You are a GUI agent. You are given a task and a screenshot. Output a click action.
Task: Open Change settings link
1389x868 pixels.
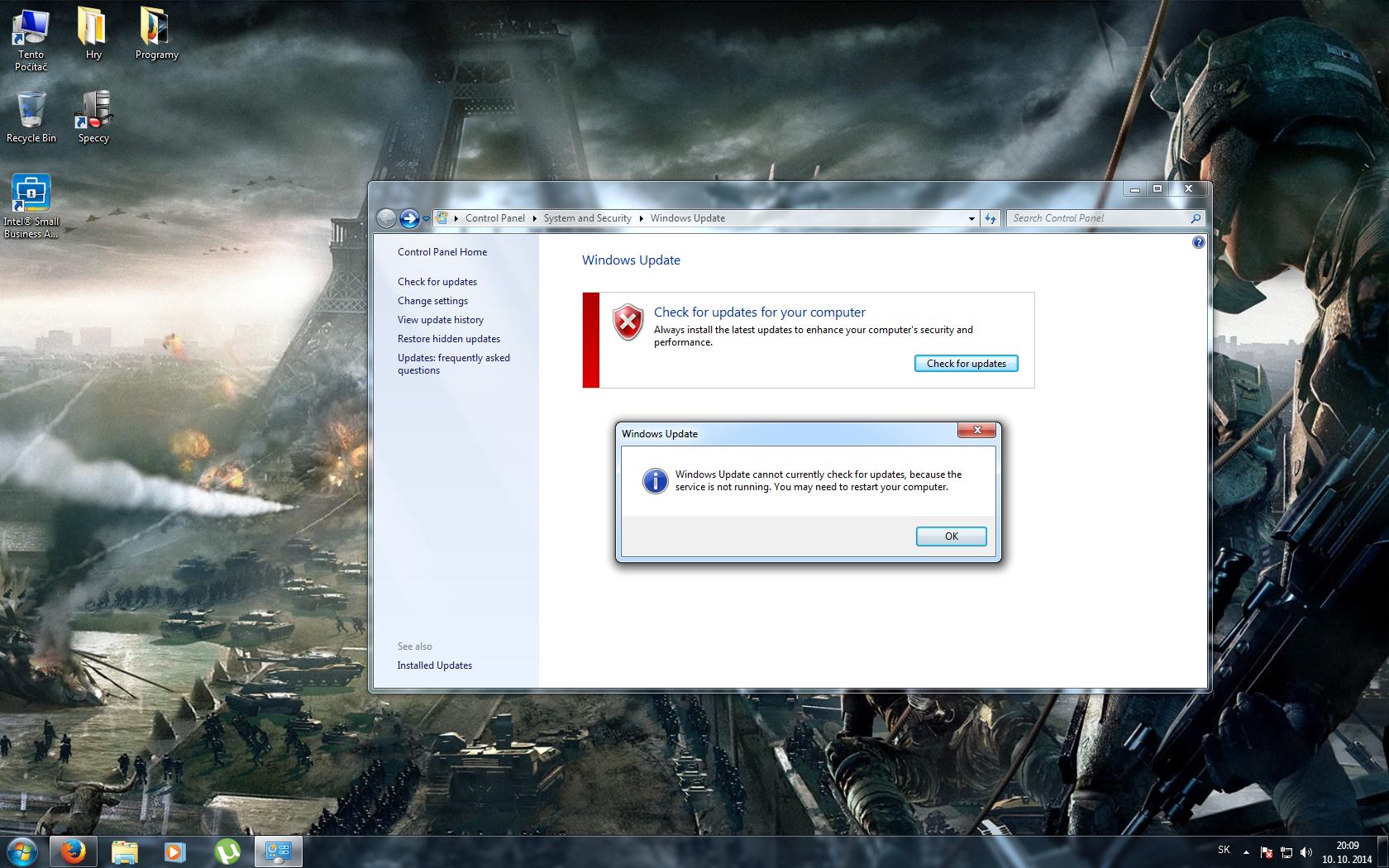433,301
